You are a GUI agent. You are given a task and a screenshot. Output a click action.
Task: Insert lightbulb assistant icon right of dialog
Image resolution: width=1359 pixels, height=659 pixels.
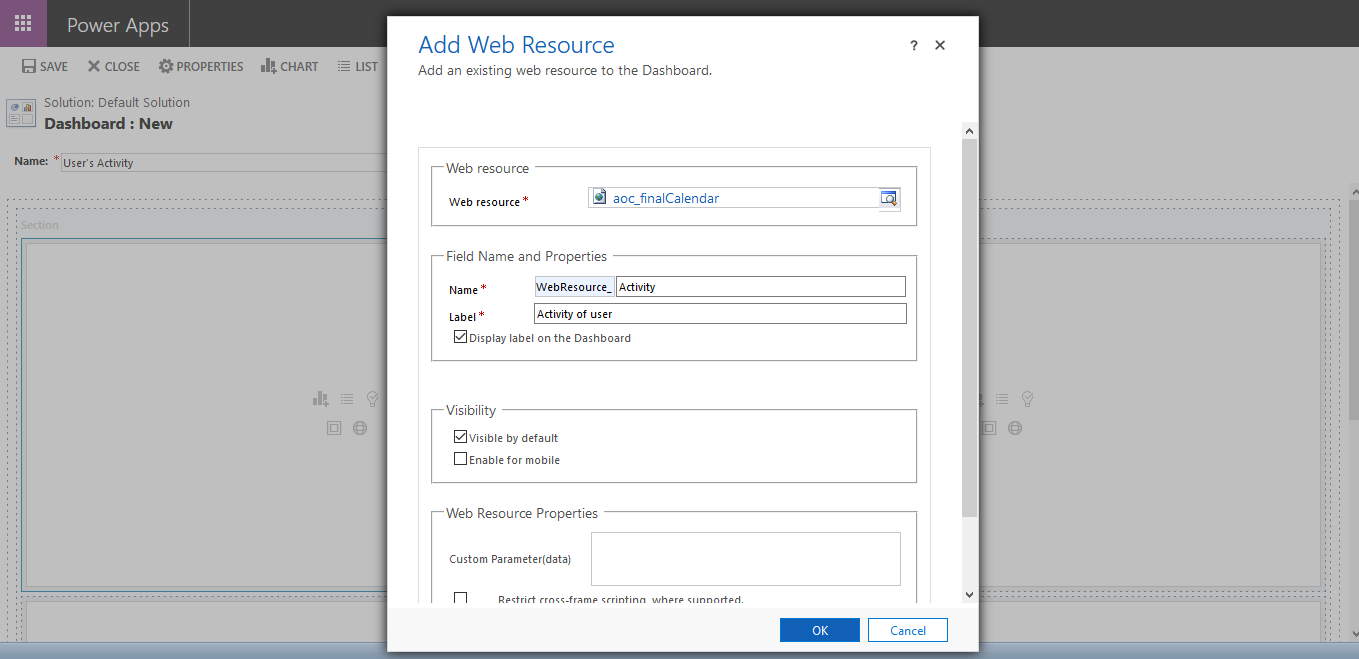pyautogui.click(x=1027, y=399)
